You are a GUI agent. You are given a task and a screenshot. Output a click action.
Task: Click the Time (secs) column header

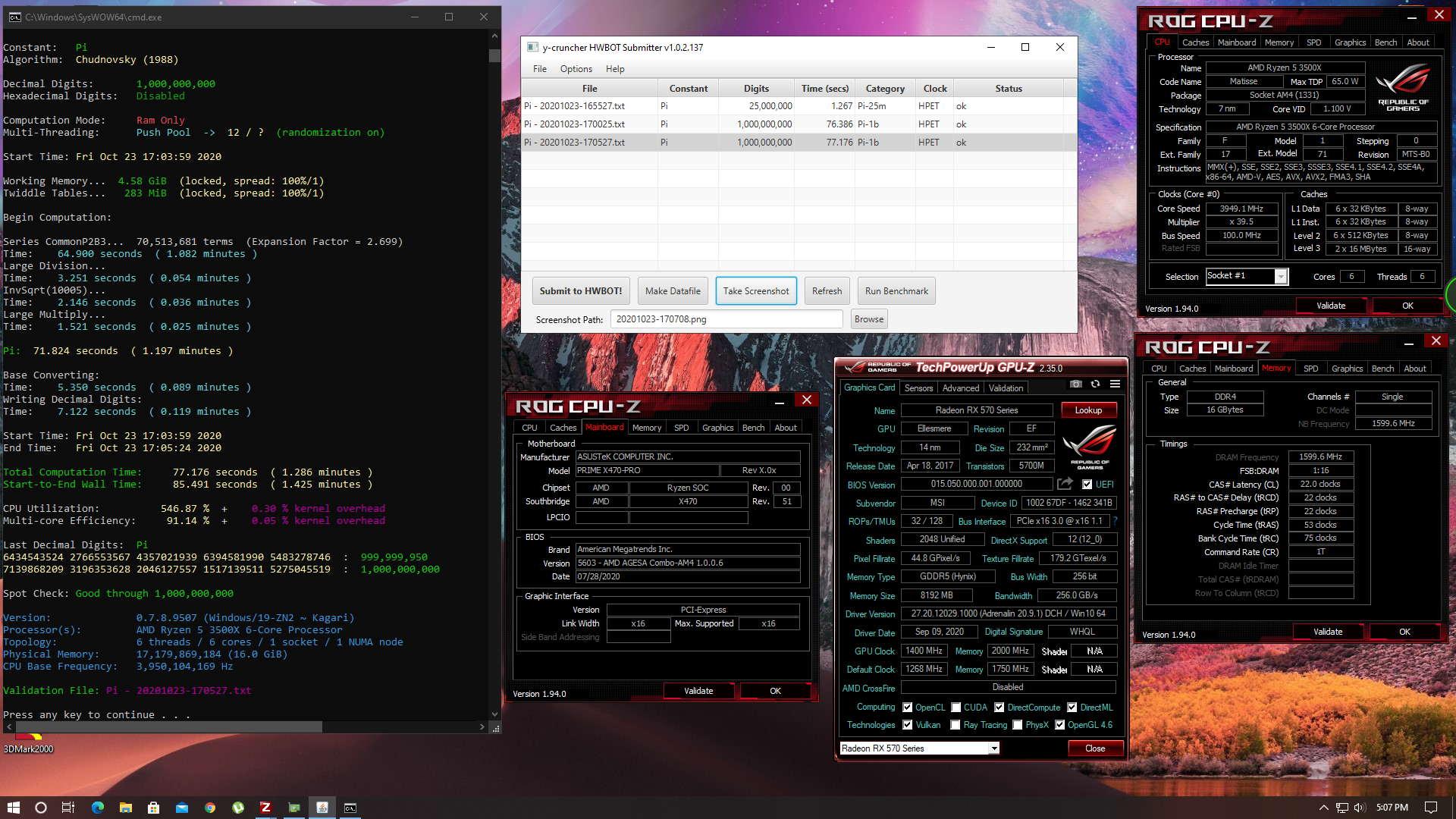click(825, 89)
